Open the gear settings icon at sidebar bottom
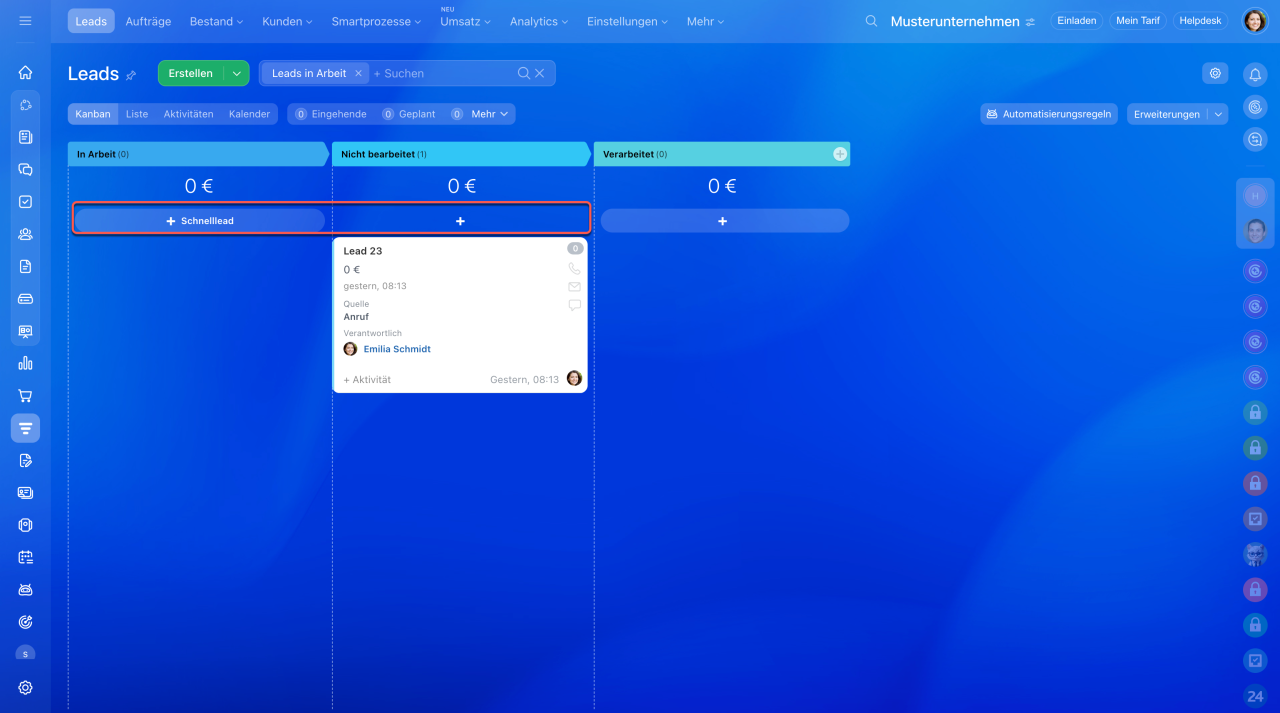This screenshot has height=713, width=1280. (x=25, y=687)
